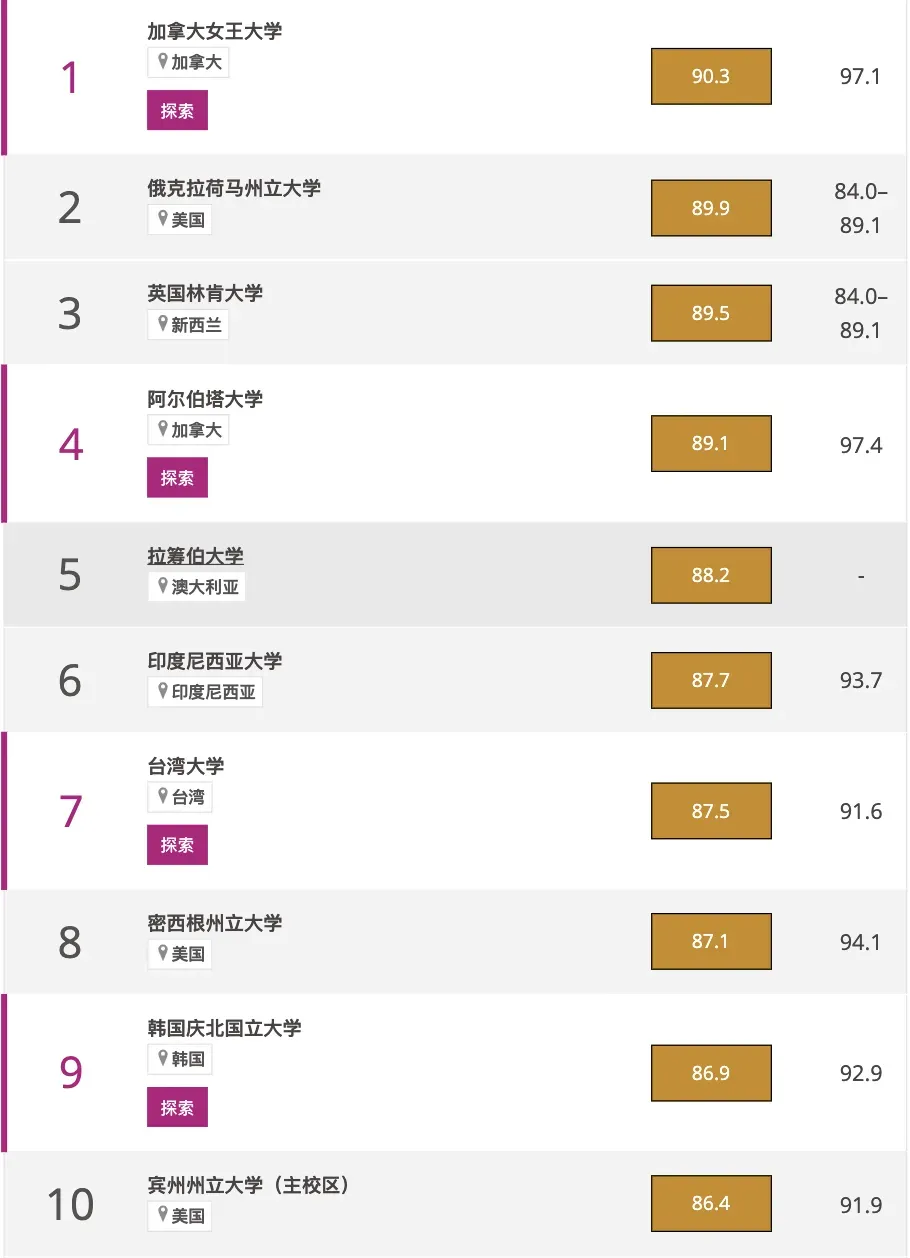
Task: Open the 英国林肯大学 university link
Action: (205, 293)
